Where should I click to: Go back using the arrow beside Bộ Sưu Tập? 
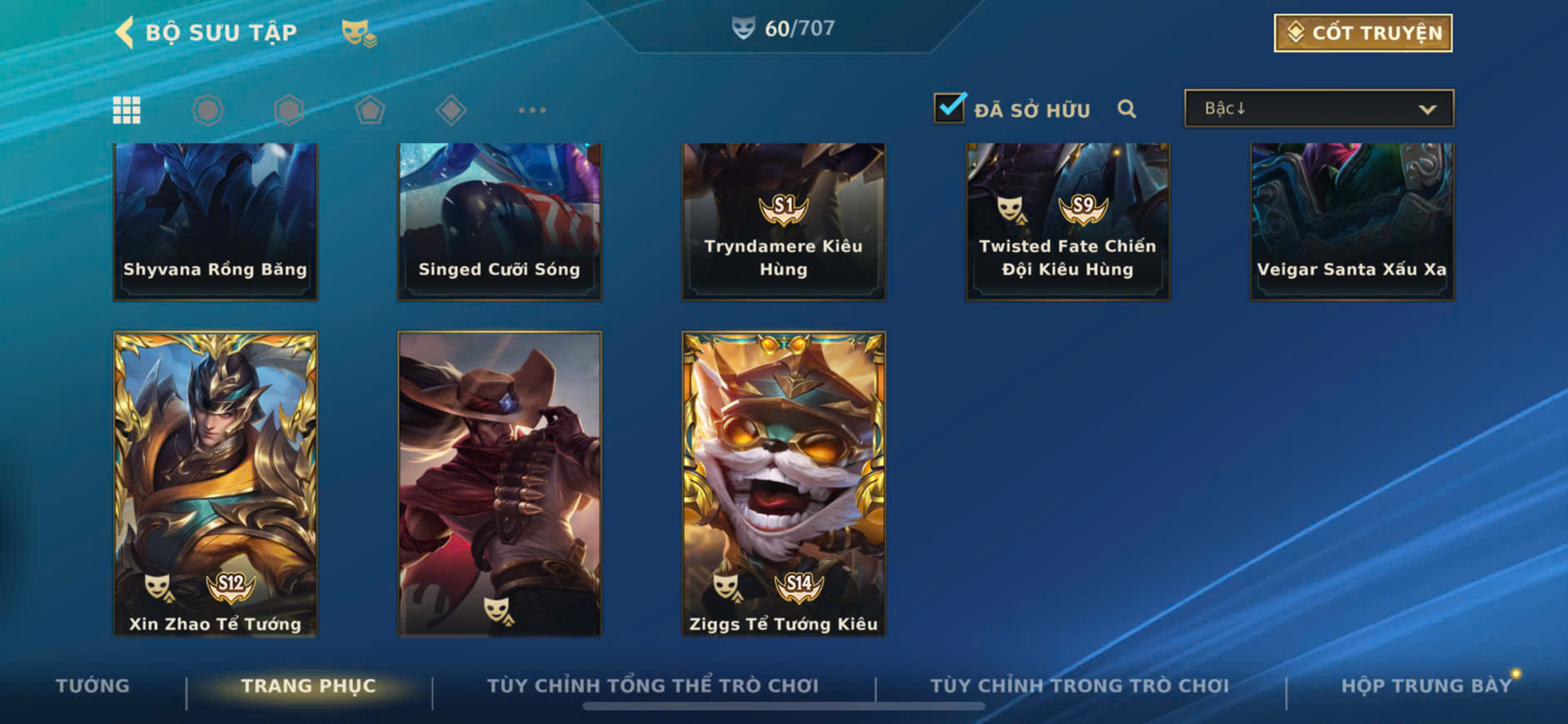[125, 32]
